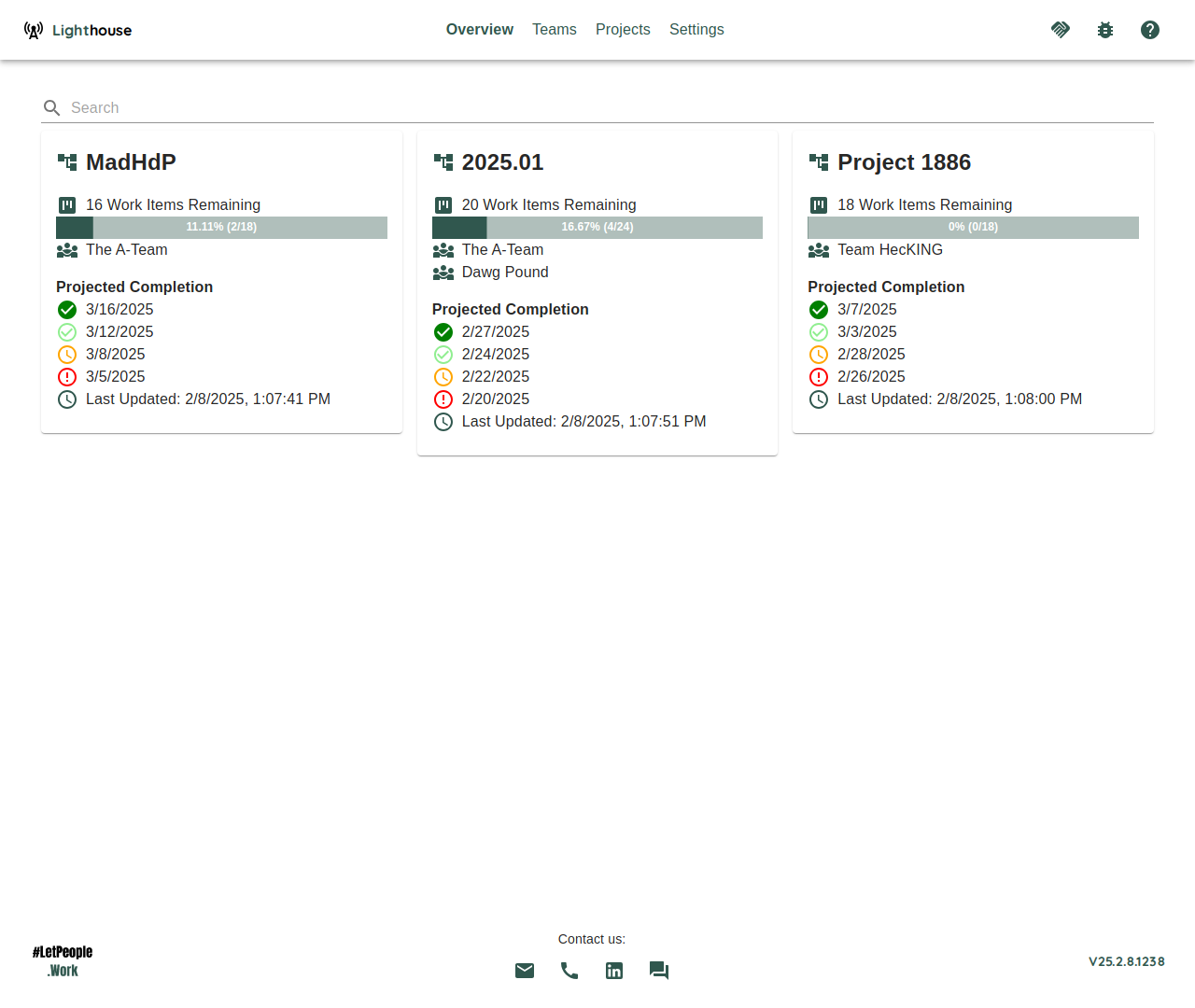Open The A-Team link in 2025.01 card

pyautogui.click(x=502, y=250)
